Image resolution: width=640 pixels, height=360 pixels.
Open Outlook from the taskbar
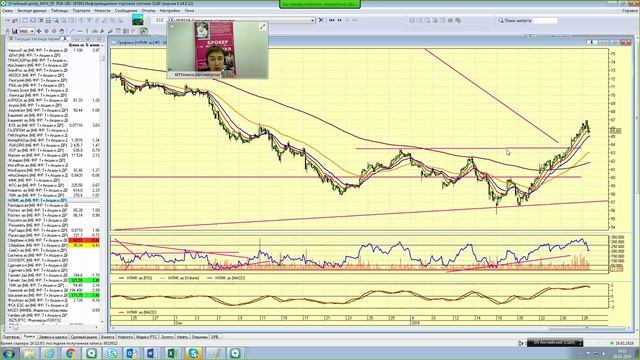pyautogui.click(x=131, y=353)
